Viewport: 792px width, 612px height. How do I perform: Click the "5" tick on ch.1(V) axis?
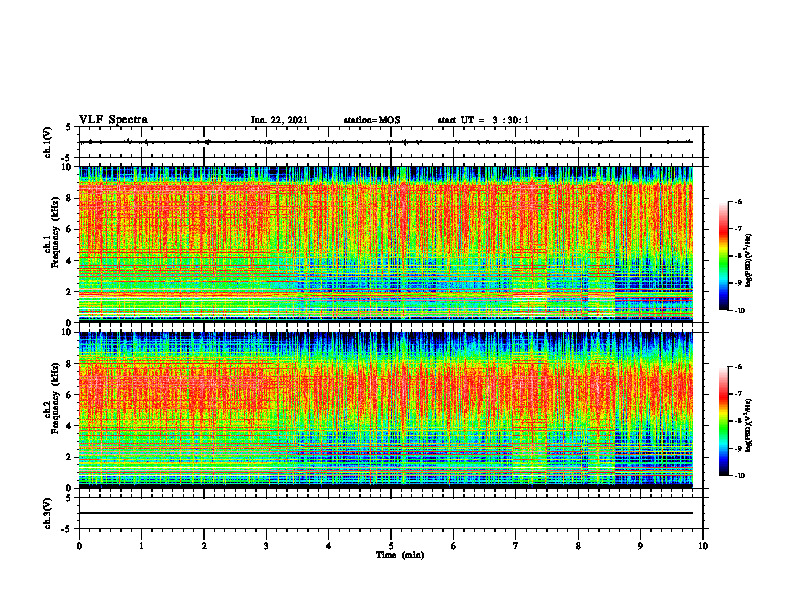[69, 128]
